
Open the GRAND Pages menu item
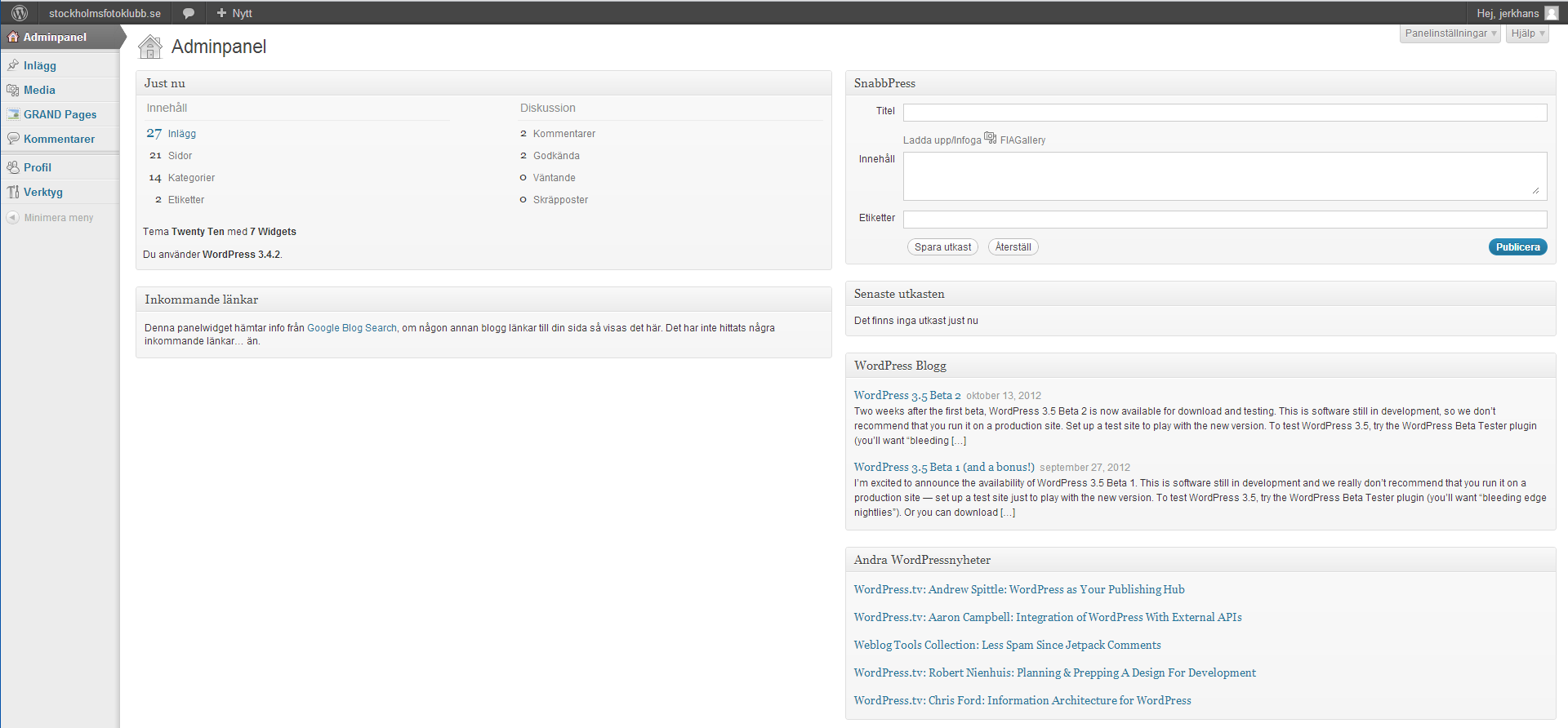pos(60,114)
